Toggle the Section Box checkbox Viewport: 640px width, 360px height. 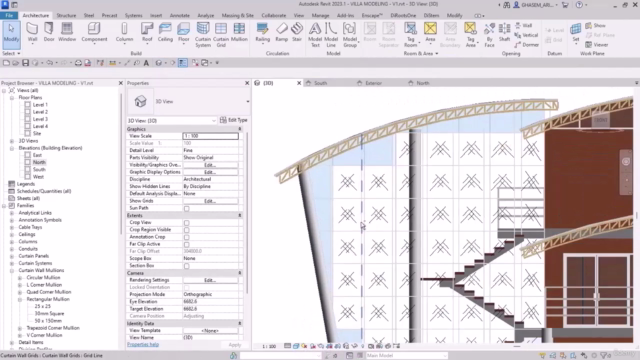(187, 266)
